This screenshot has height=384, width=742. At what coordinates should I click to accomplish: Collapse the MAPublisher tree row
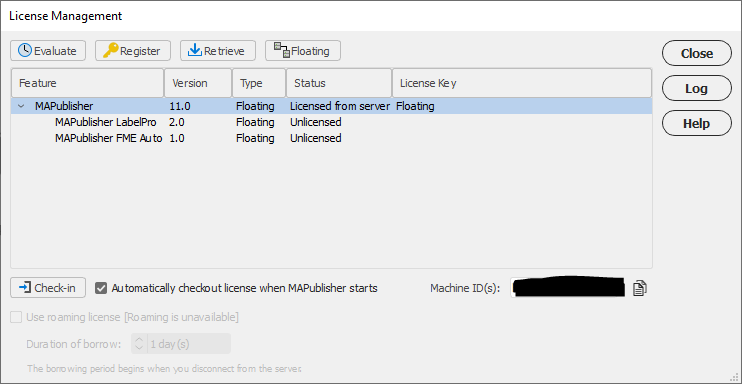tap(21, 107)
